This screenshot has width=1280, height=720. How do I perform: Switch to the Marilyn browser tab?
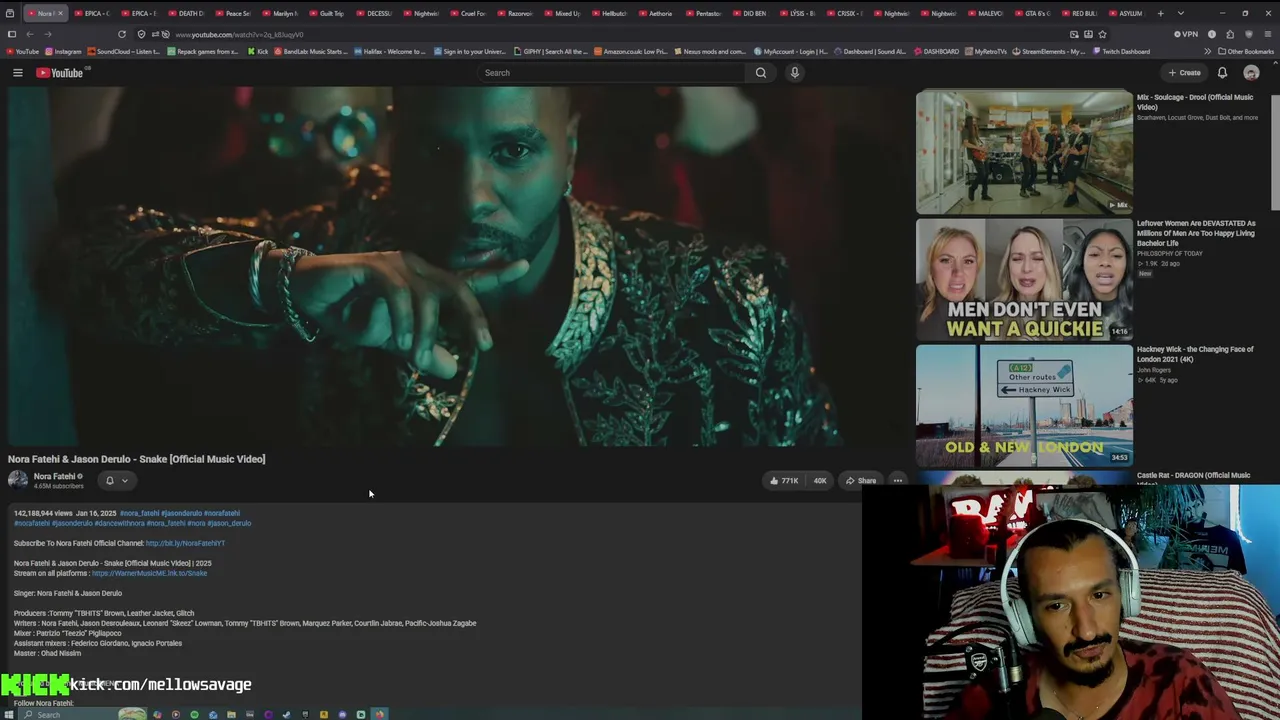click(281, 13)
